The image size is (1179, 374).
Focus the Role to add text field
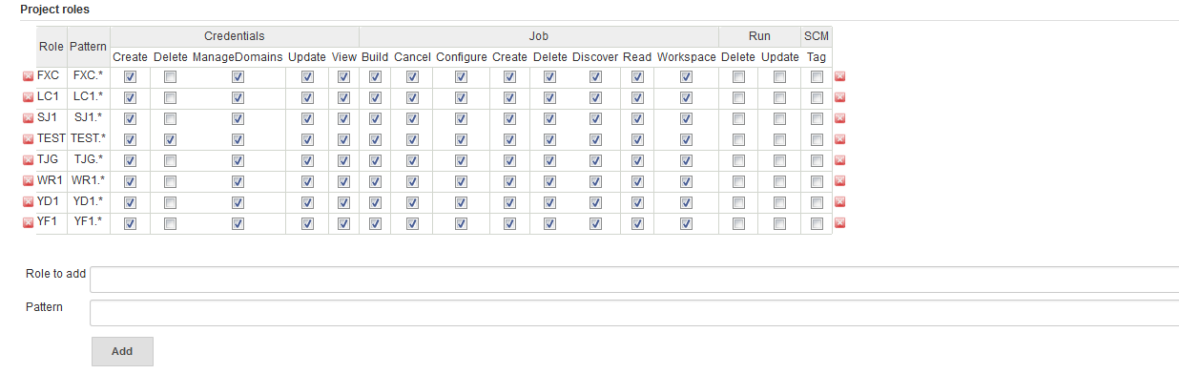click(634, 279)
